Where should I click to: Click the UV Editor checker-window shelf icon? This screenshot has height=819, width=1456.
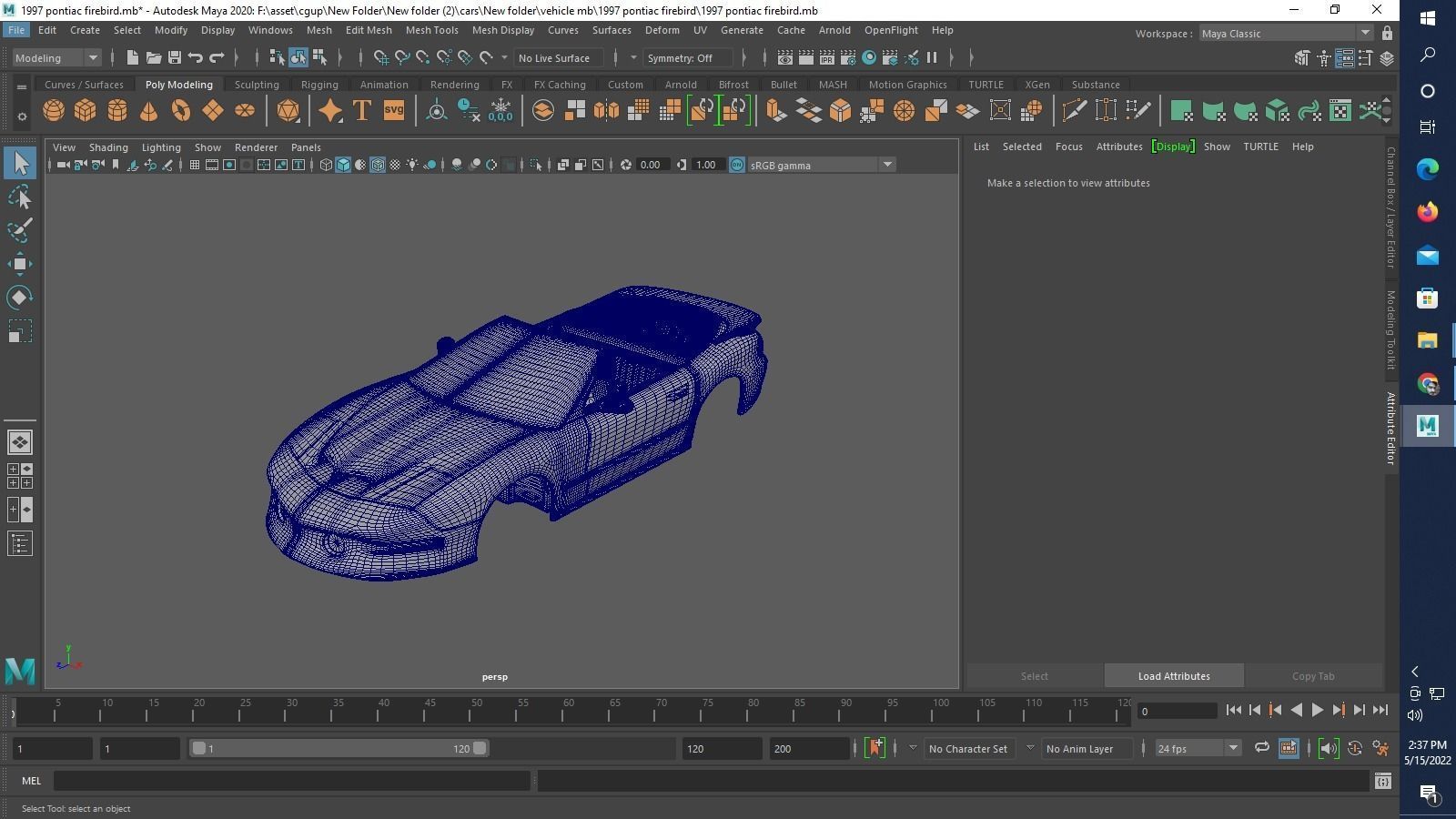(x=1340, y=111)
